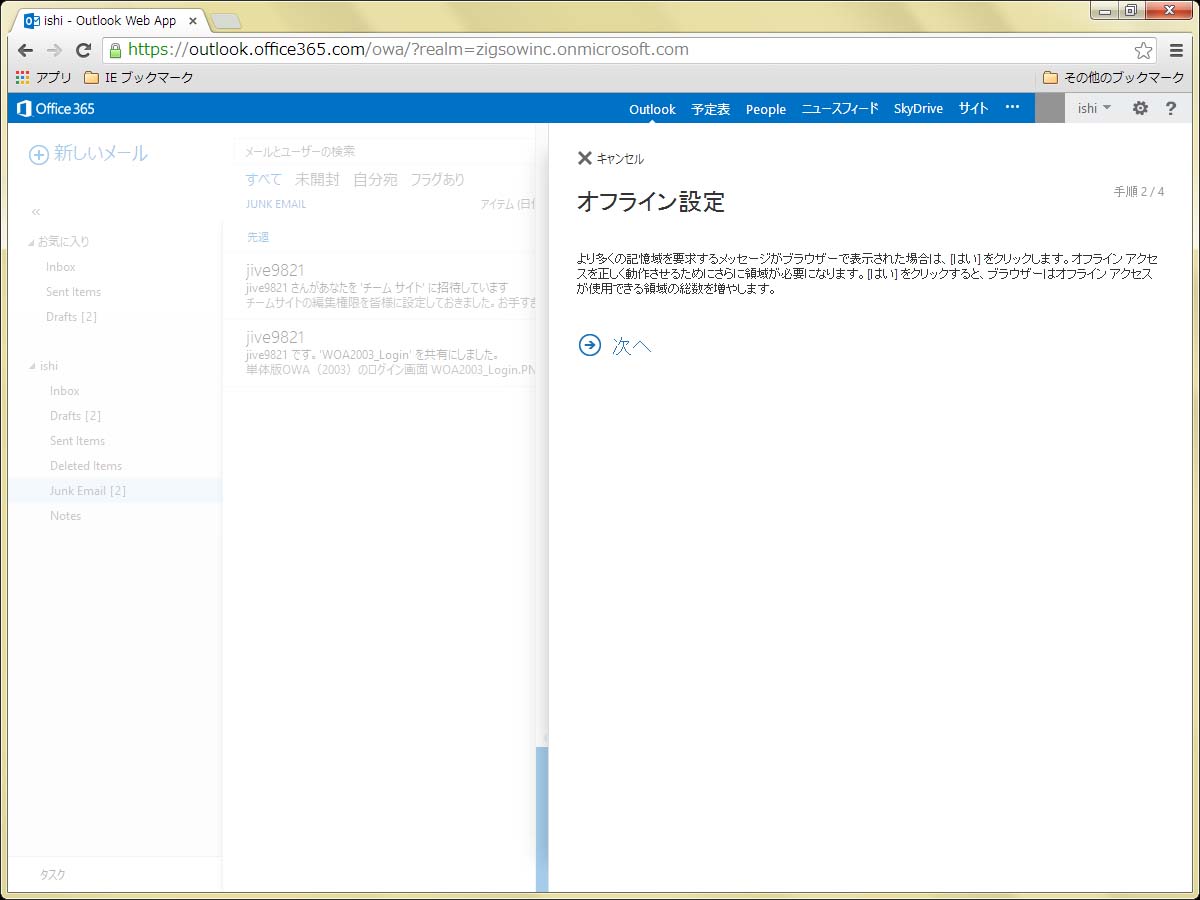Click the Office 365 logo
The width and height of the screenshot is (1200, 900).
(x=56, y=108)
